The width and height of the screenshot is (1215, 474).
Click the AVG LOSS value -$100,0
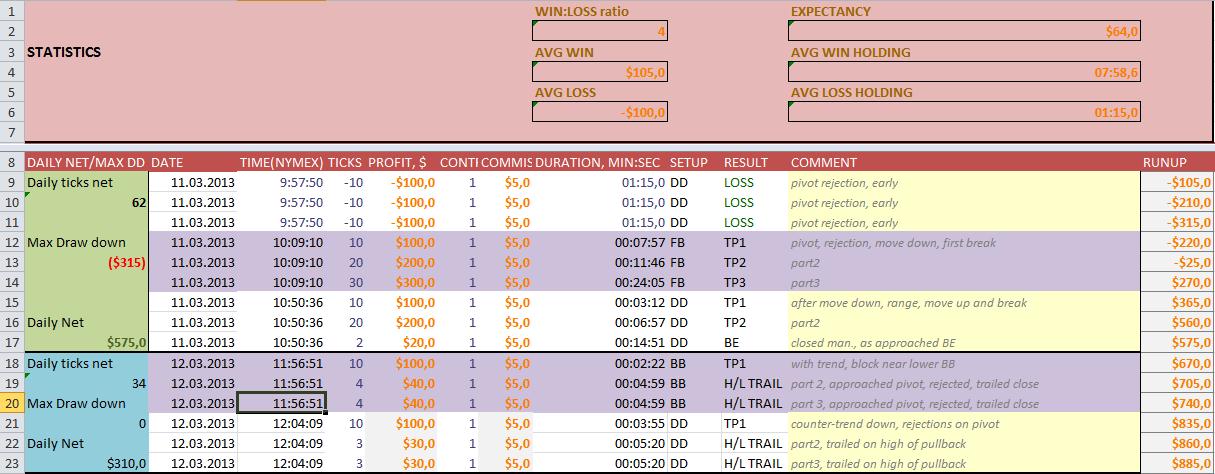click(x=600, y=112)
